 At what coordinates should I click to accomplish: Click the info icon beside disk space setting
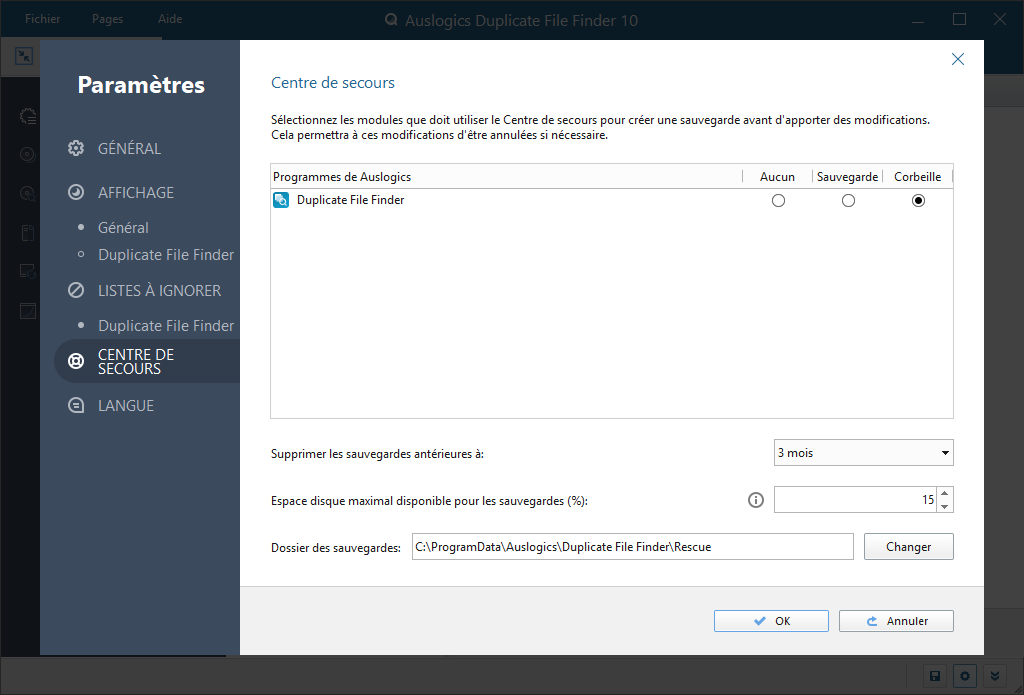tap(756, 500)
